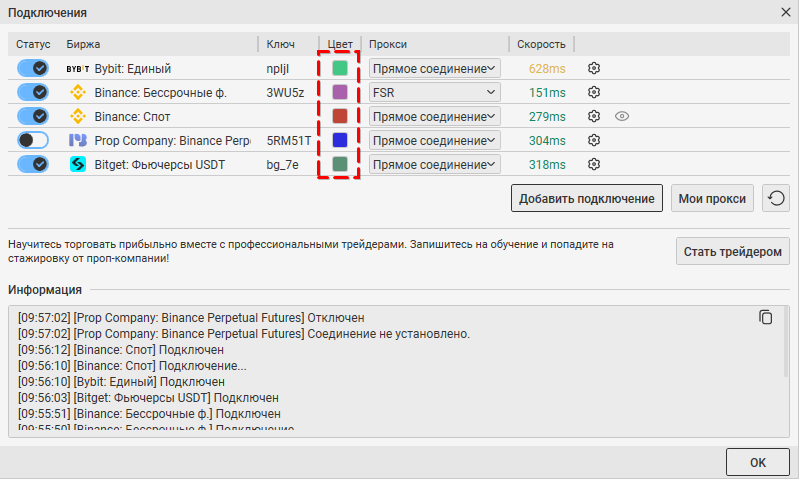The image size is (799, 479).
Task: Open settings gear for Binance: Спот
Action: pyautogui.click(x=594, y=116)
